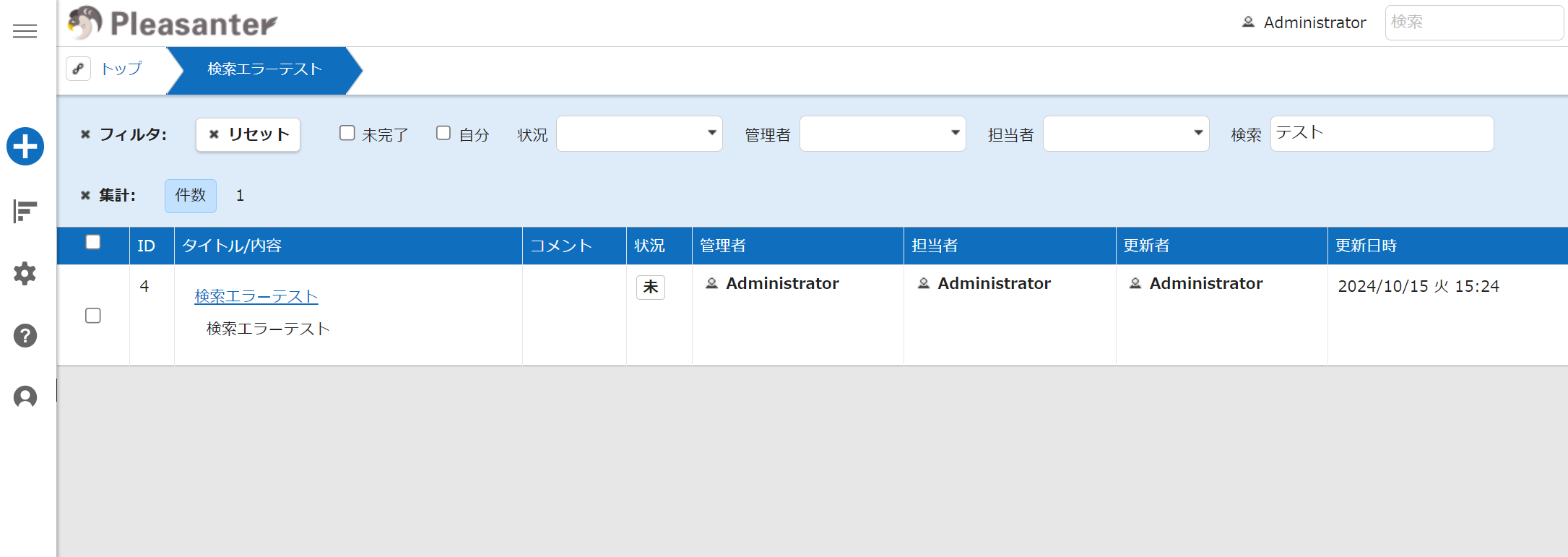Click the filter 検索 field containing テスト
The width and height of the screenshot is (1568, 557).
(x=1382, y=134)
